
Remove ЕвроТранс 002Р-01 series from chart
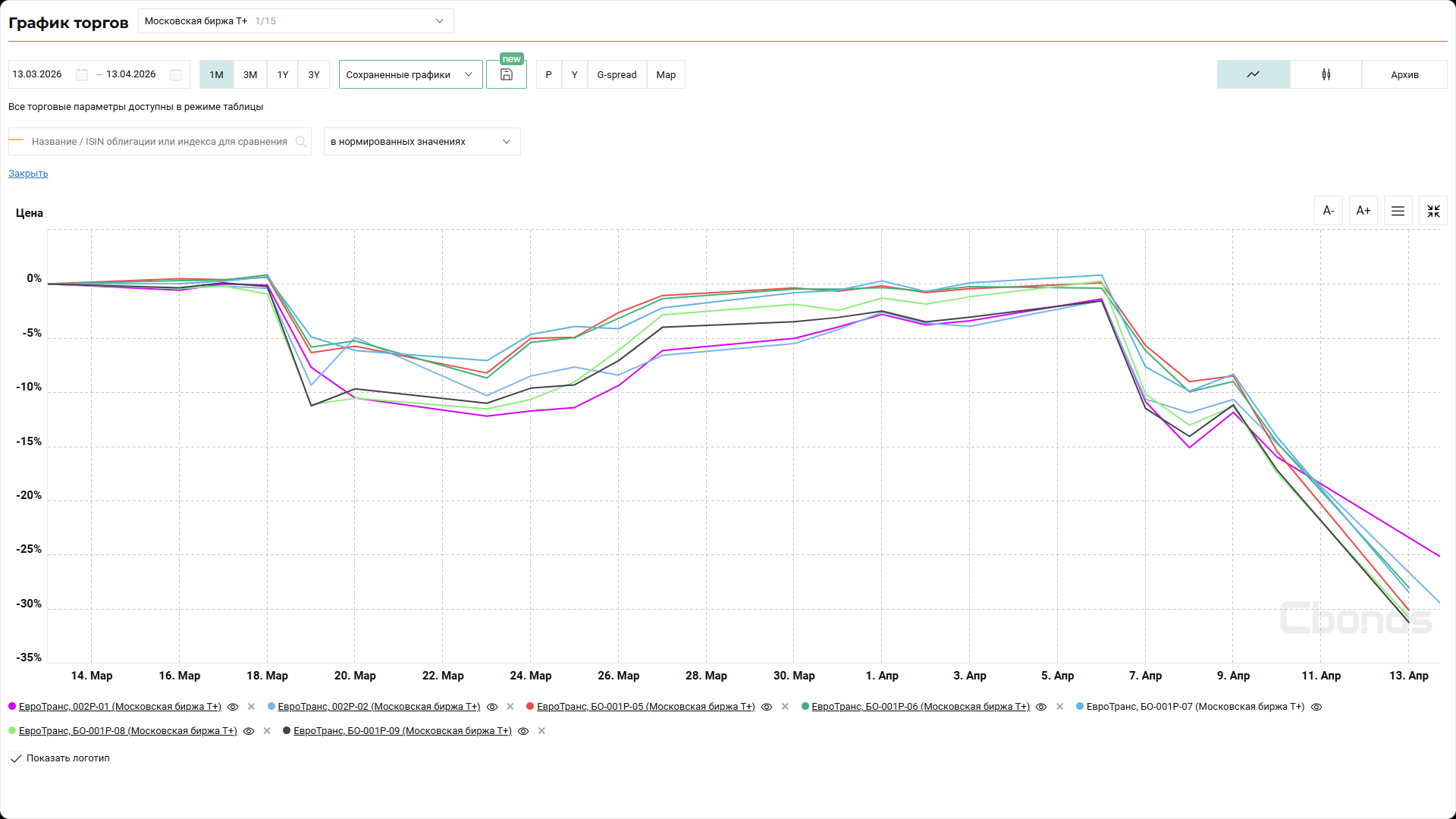pyautogui.click(x=251, y=707)
